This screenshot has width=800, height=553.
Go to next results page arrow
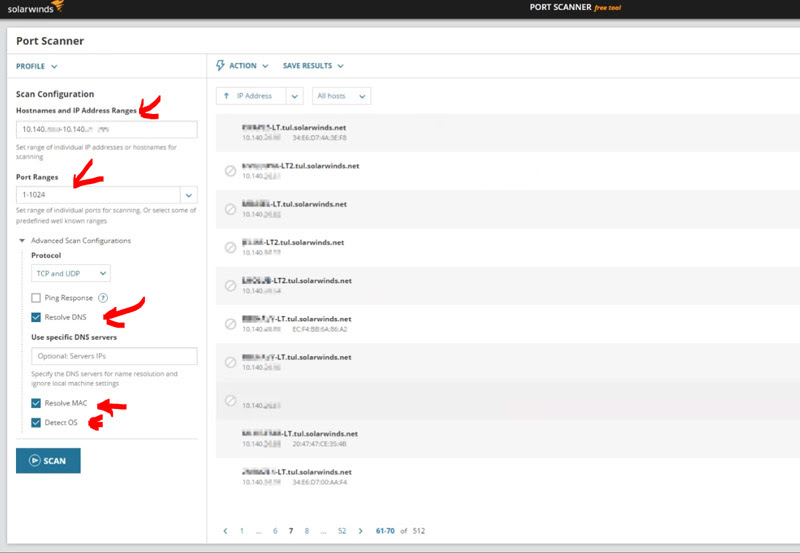[361, 531]
